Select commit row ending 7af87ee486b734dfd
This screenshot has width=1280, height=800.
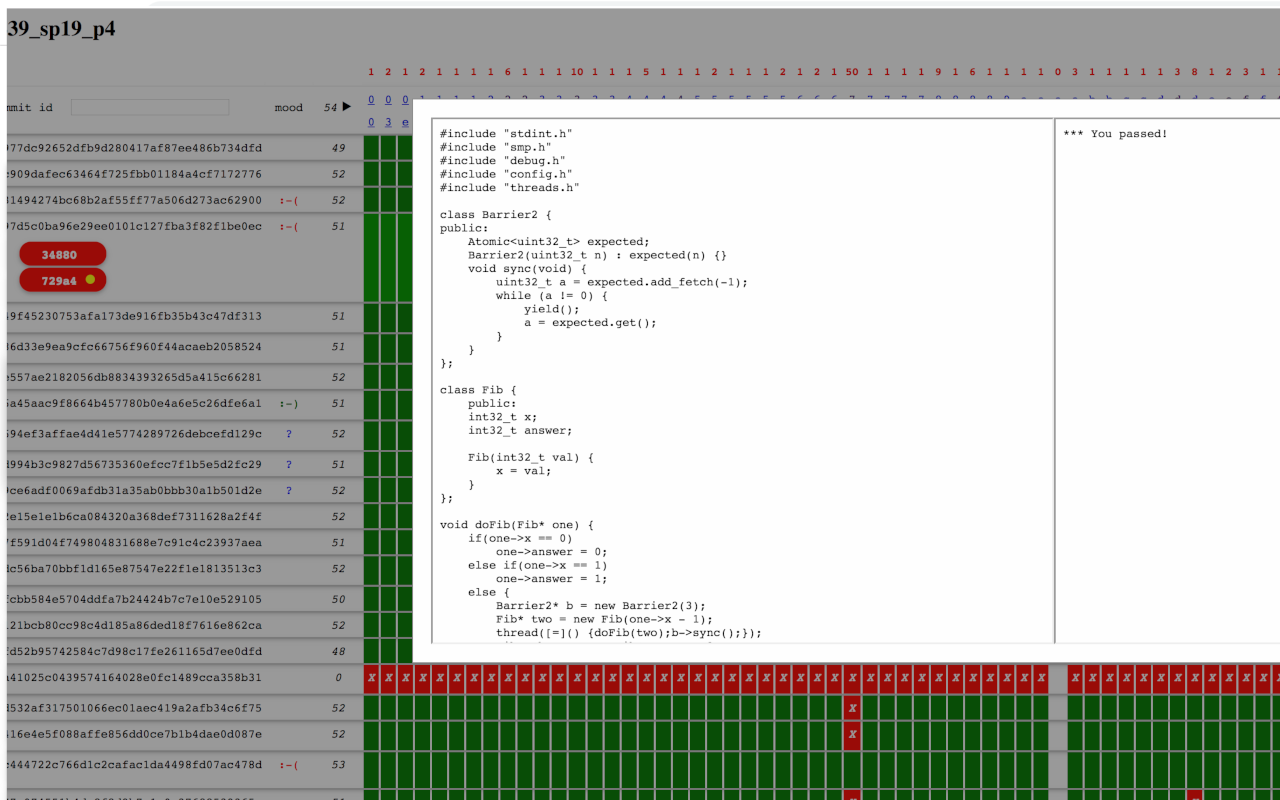click(x=185, y=148)
